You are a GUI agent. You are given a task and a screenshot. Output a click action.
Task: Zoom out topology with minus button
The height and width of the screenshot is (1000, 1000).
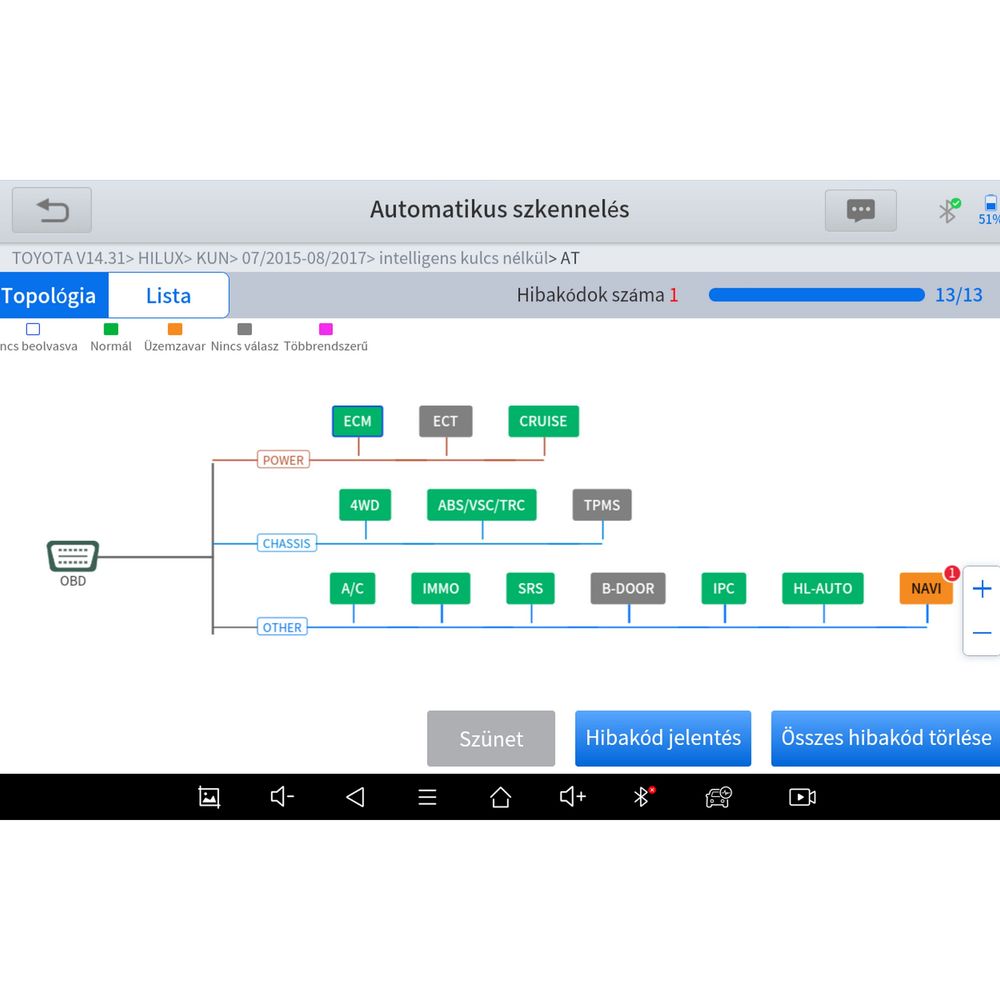tap(982, 633)
